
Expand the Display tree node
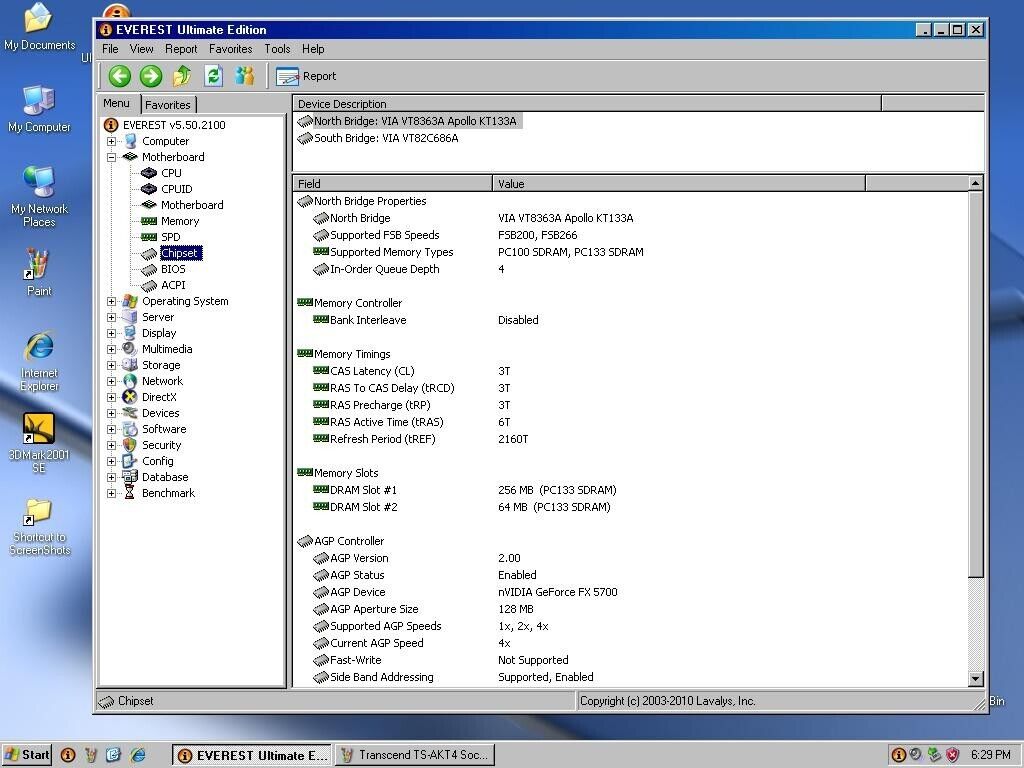pyautogui.click(x=111, y=333)
